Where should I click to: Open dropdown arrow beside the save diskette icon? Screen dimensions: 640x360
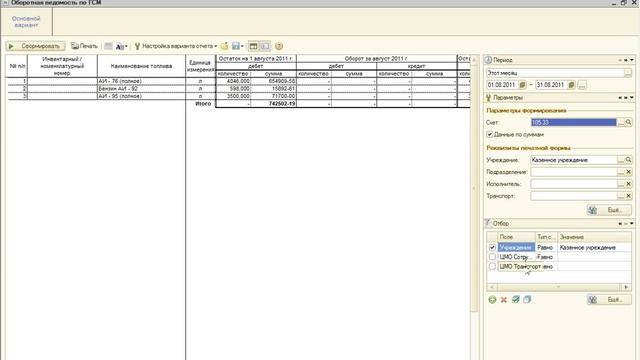[x=242, y=47]
